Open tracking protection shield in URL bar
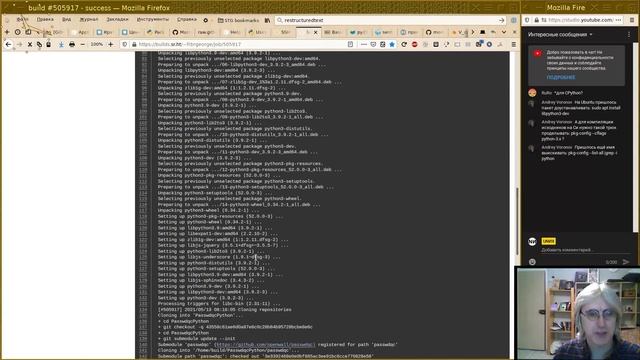This screenshot has width=640, height=360. tap(125, 44)
